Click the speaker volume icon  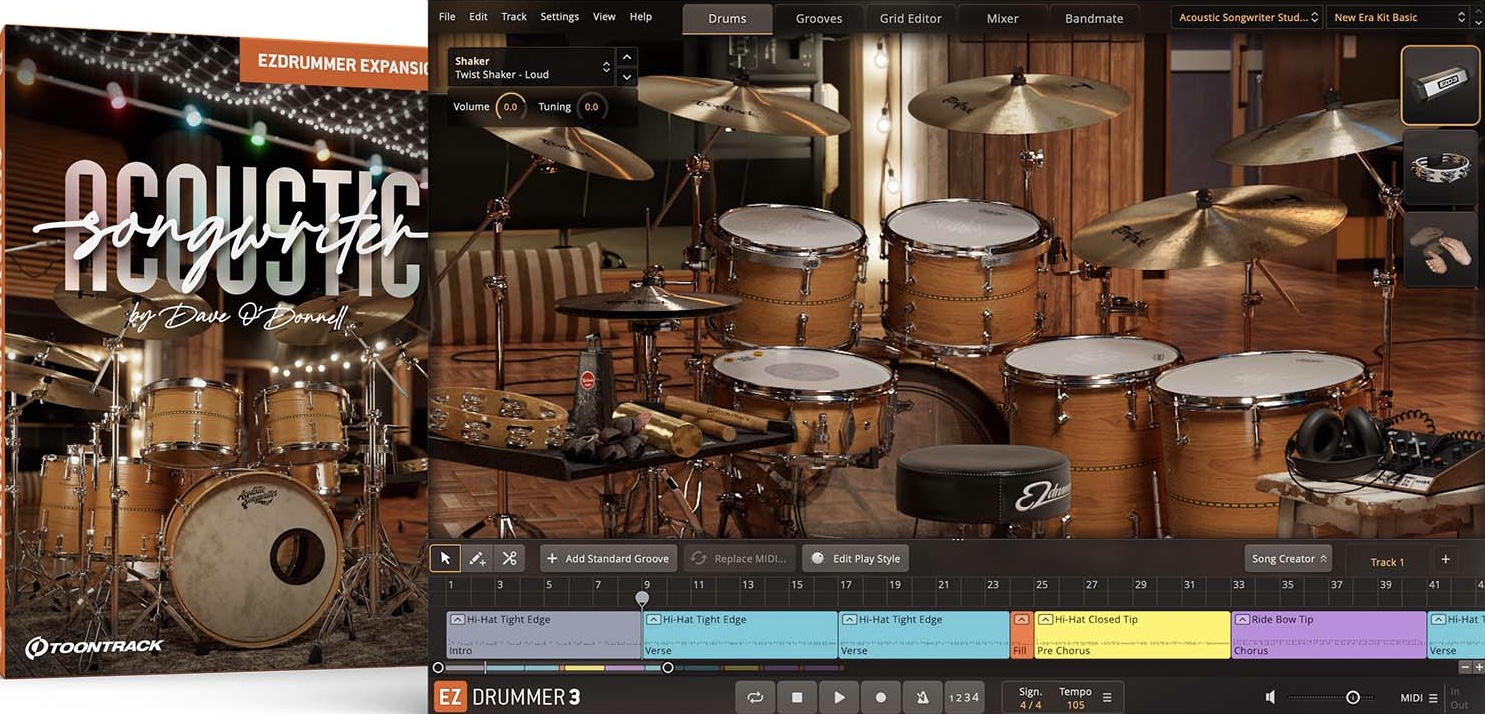1270,697
